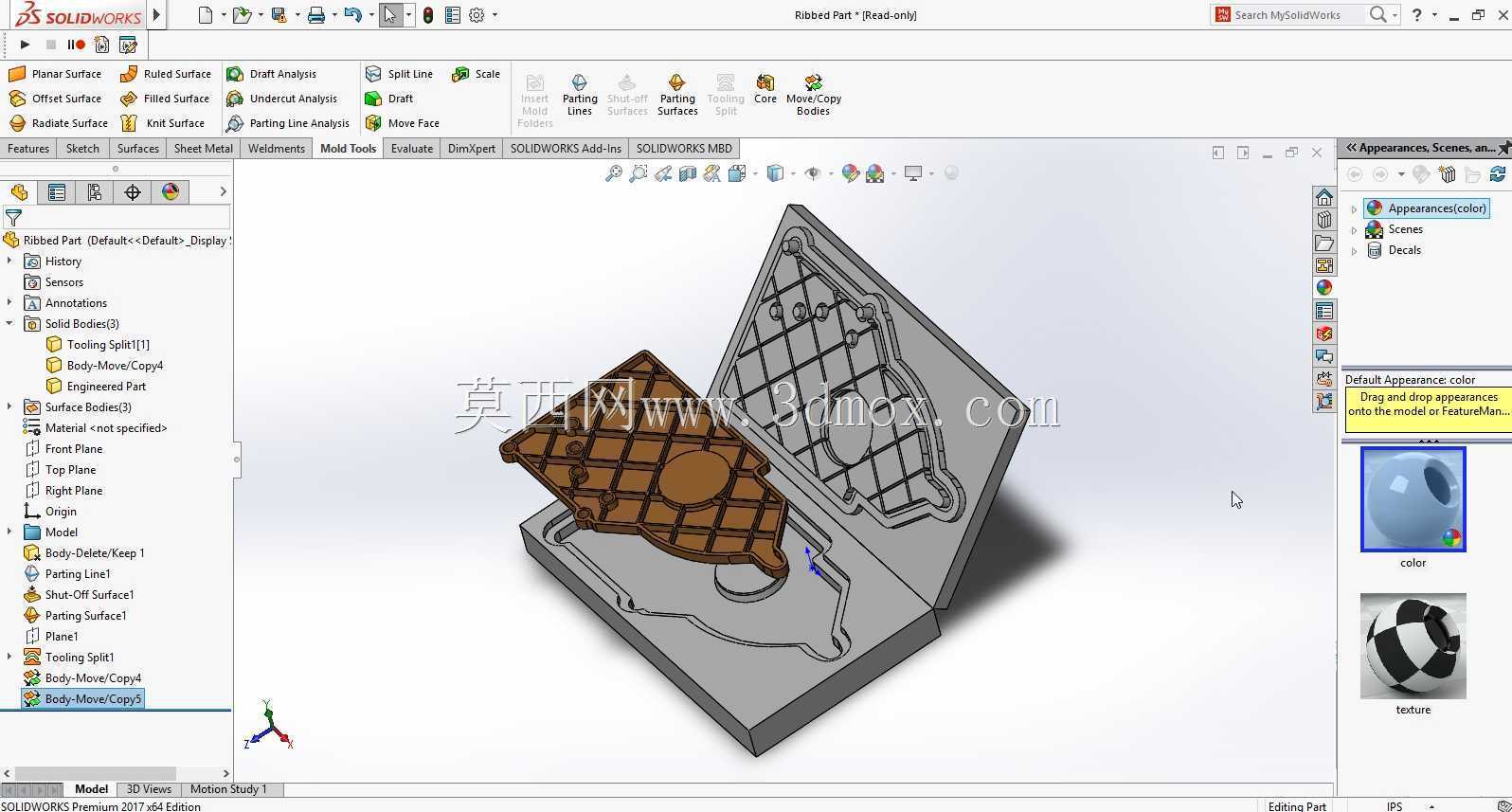The image size is (1512, 812).
Task: Switch to the ConfigurationManager tab
Action: pyautogui.click(x=95, y=192)
